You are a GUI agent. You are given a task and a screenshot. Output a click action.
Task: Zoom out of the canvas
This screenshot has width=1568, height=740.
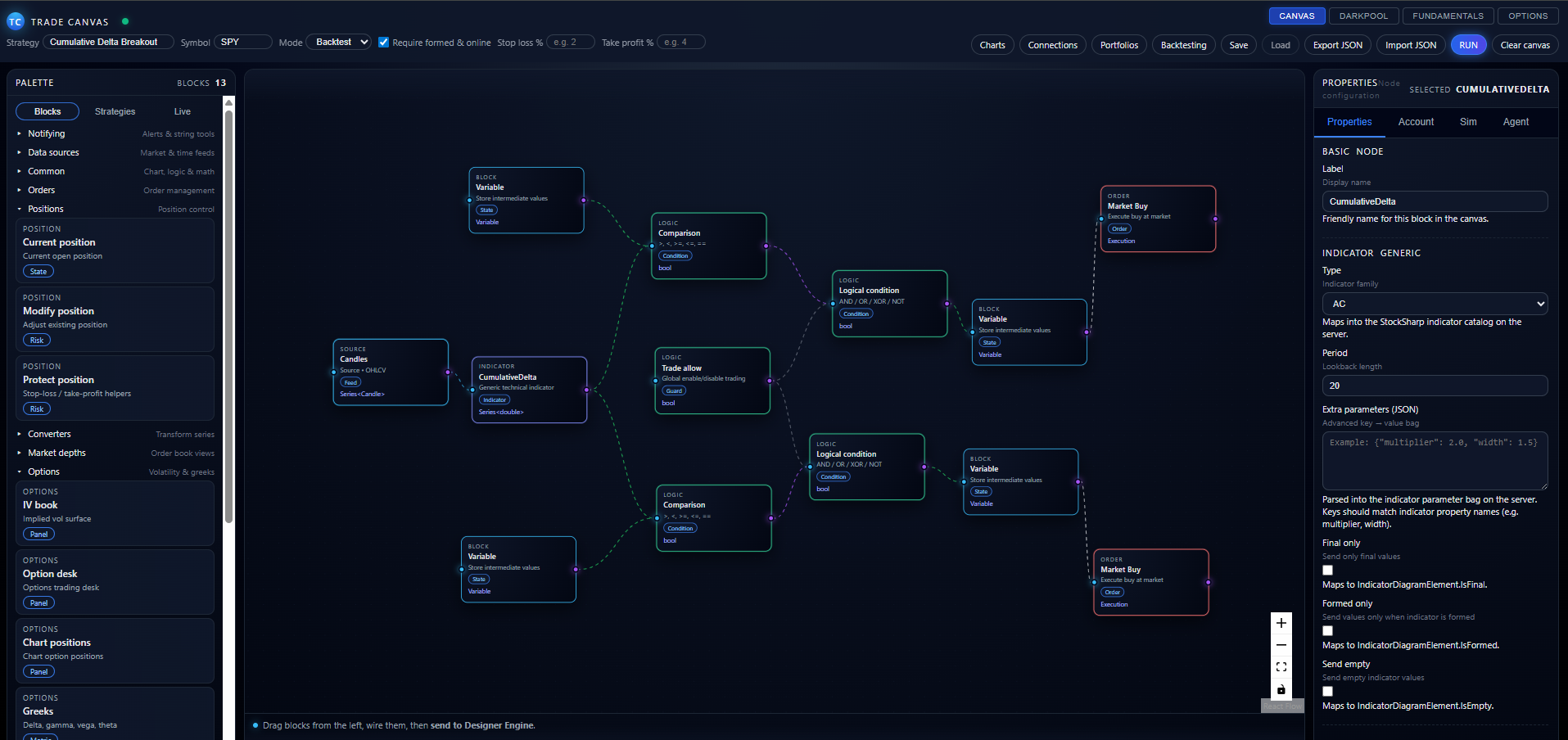coord(1281,645)
